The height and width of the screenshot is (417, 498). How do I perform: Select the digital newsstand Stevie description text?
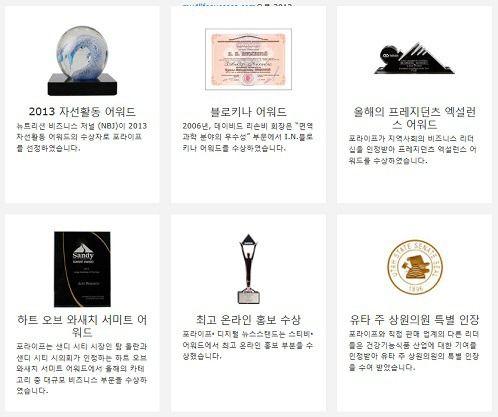tap(248, 345)
